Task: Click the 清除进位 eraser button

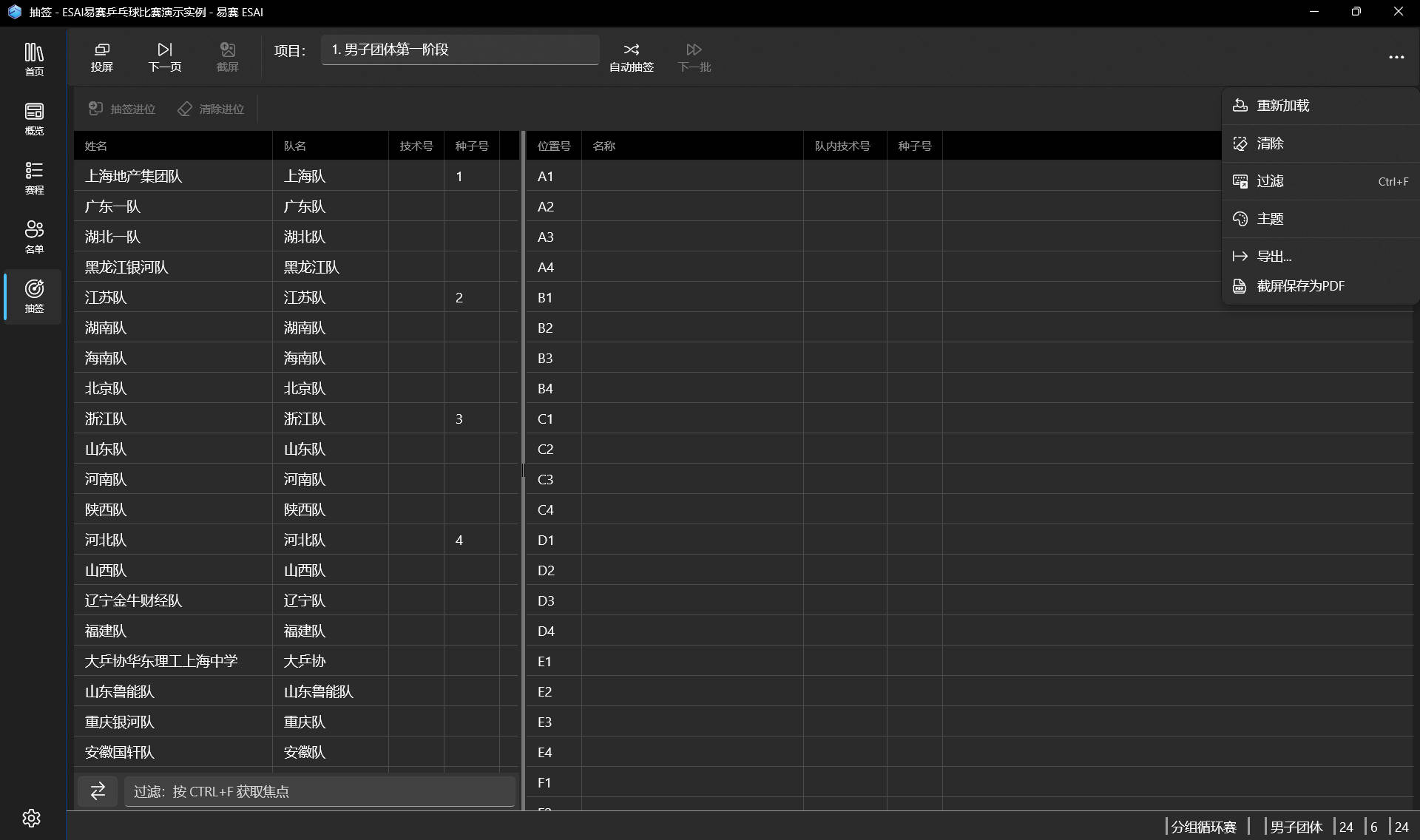Action: 212,109
